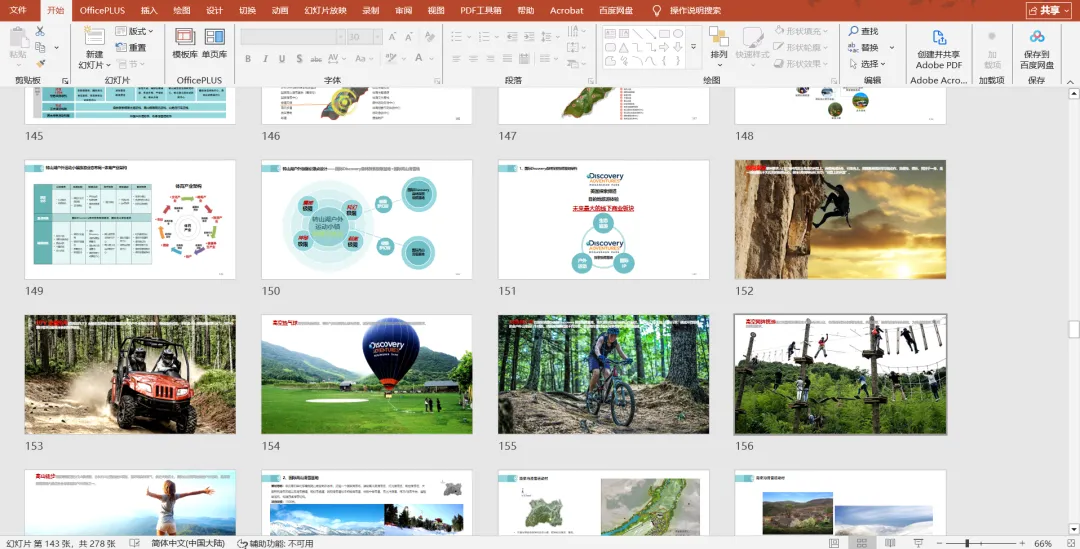Open the File (文件) menu
1080x549 pixels.
(x=18, y=10)
